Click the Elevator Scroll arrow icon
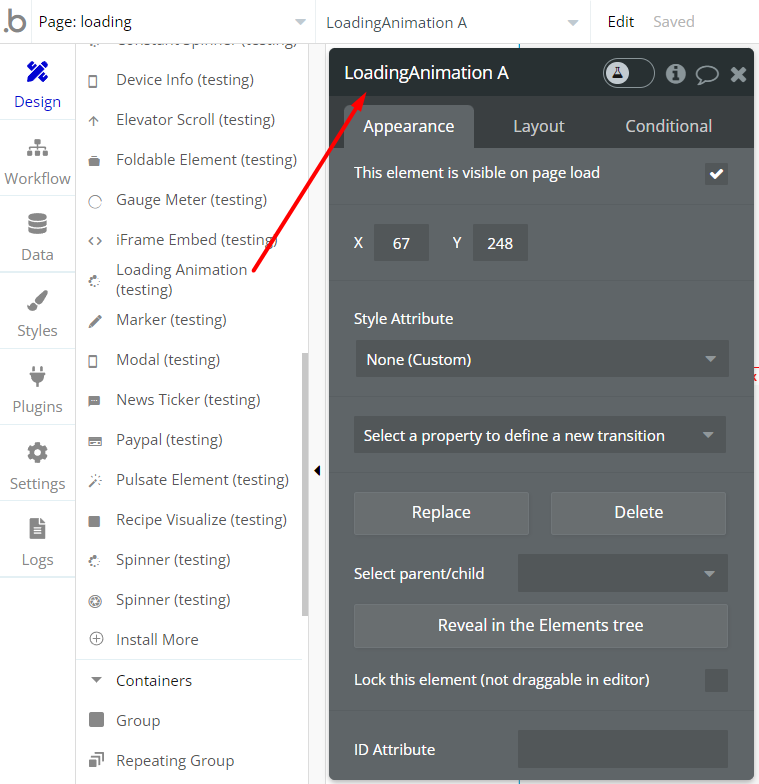The image size is (759, 784). pyautogui.click(x=94, y=120)
